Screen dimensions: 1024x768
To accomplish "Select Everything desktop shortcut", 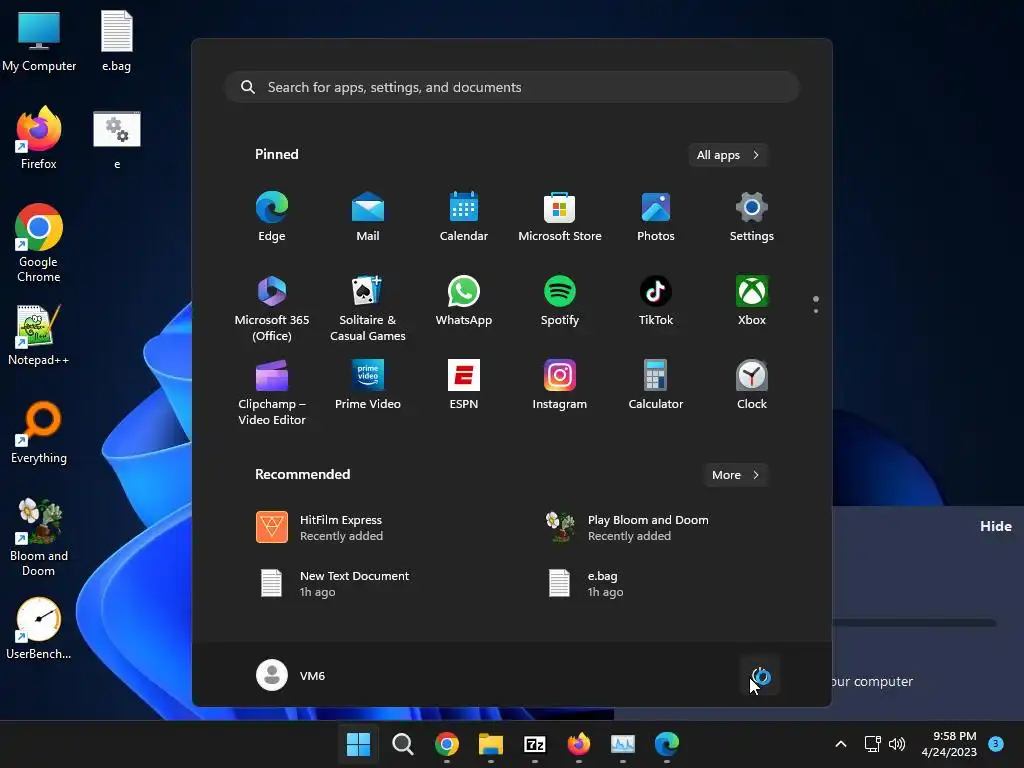I will pyautogui.click(x=39, y=432).
